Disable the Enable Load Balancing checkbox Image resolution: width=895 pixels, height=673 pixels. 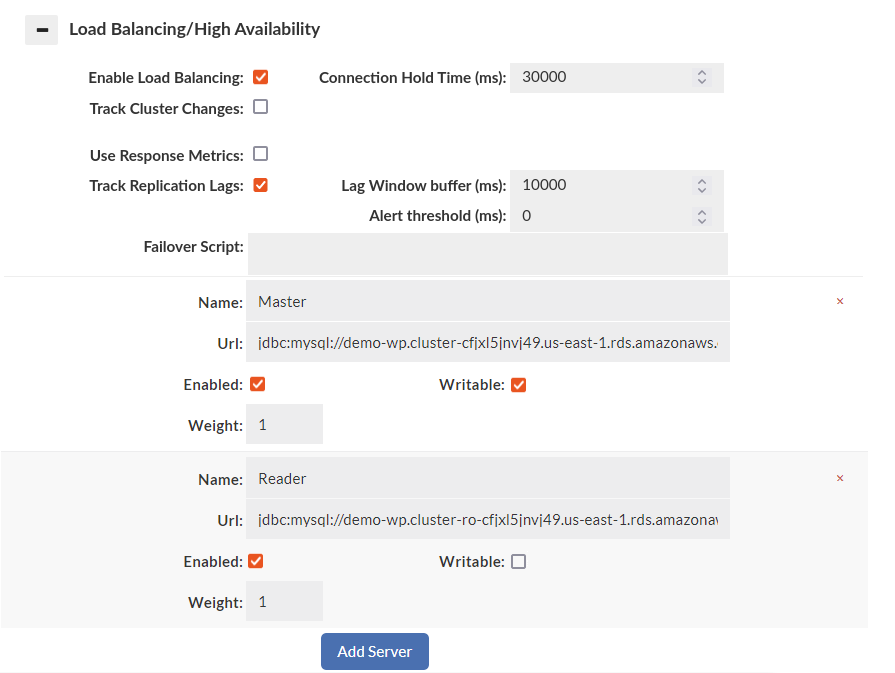pyautogui.click(x=261, y=77)
